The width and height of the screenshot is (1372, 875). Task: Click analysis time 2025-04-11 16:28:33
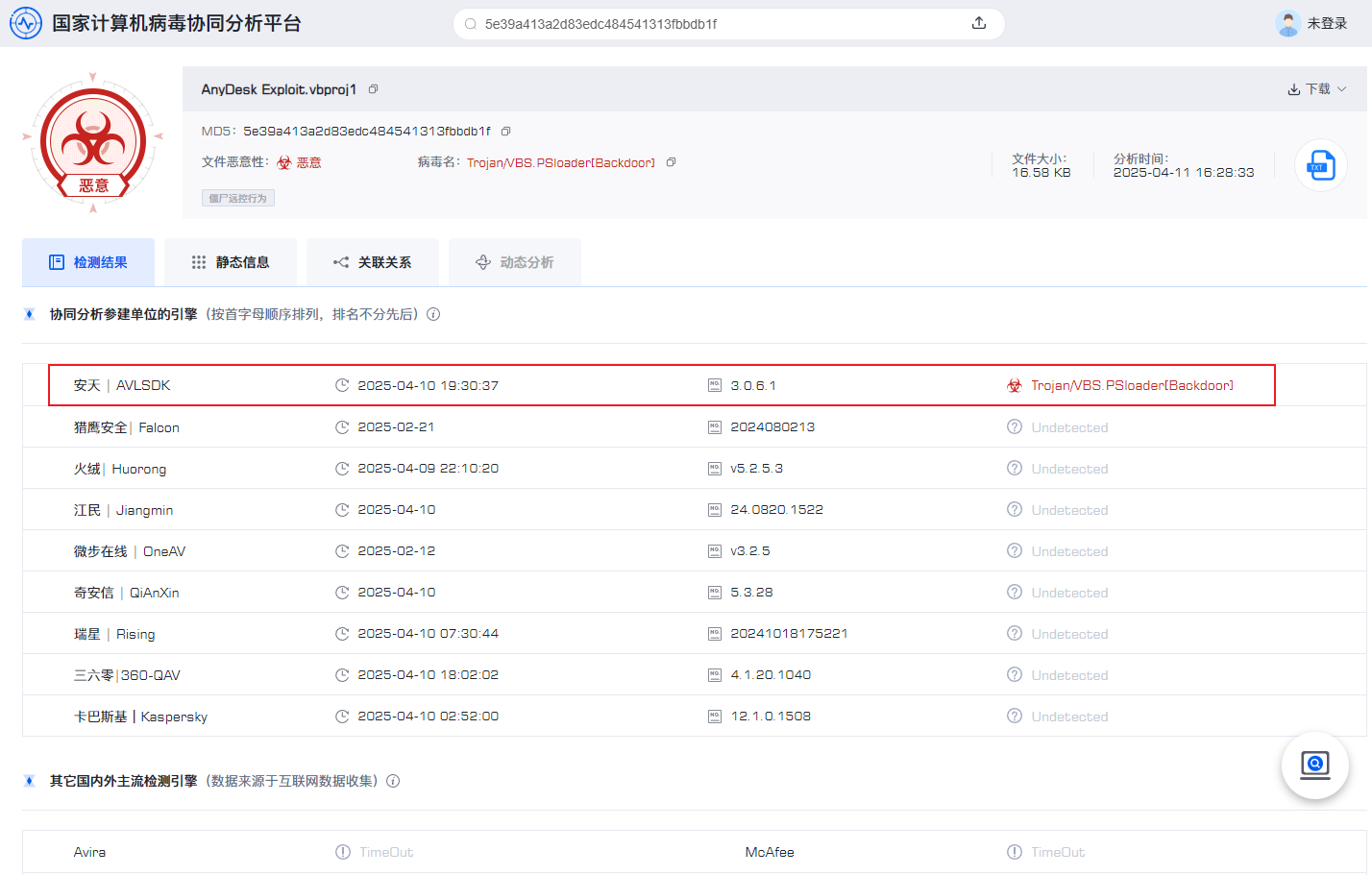[x=1184, y=173]
